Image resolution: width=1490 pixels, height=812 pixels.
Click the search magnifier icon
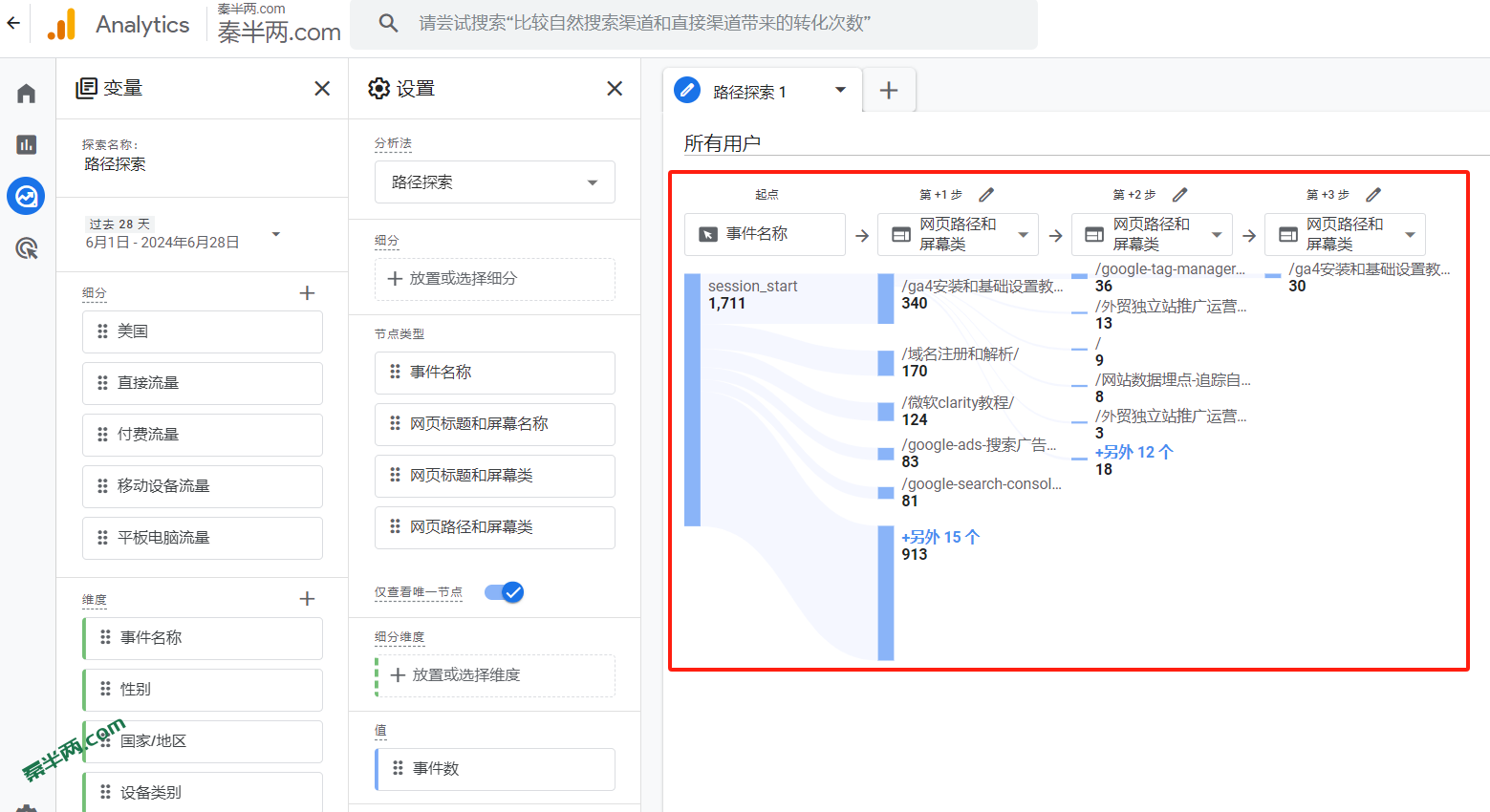pos(388,25)
